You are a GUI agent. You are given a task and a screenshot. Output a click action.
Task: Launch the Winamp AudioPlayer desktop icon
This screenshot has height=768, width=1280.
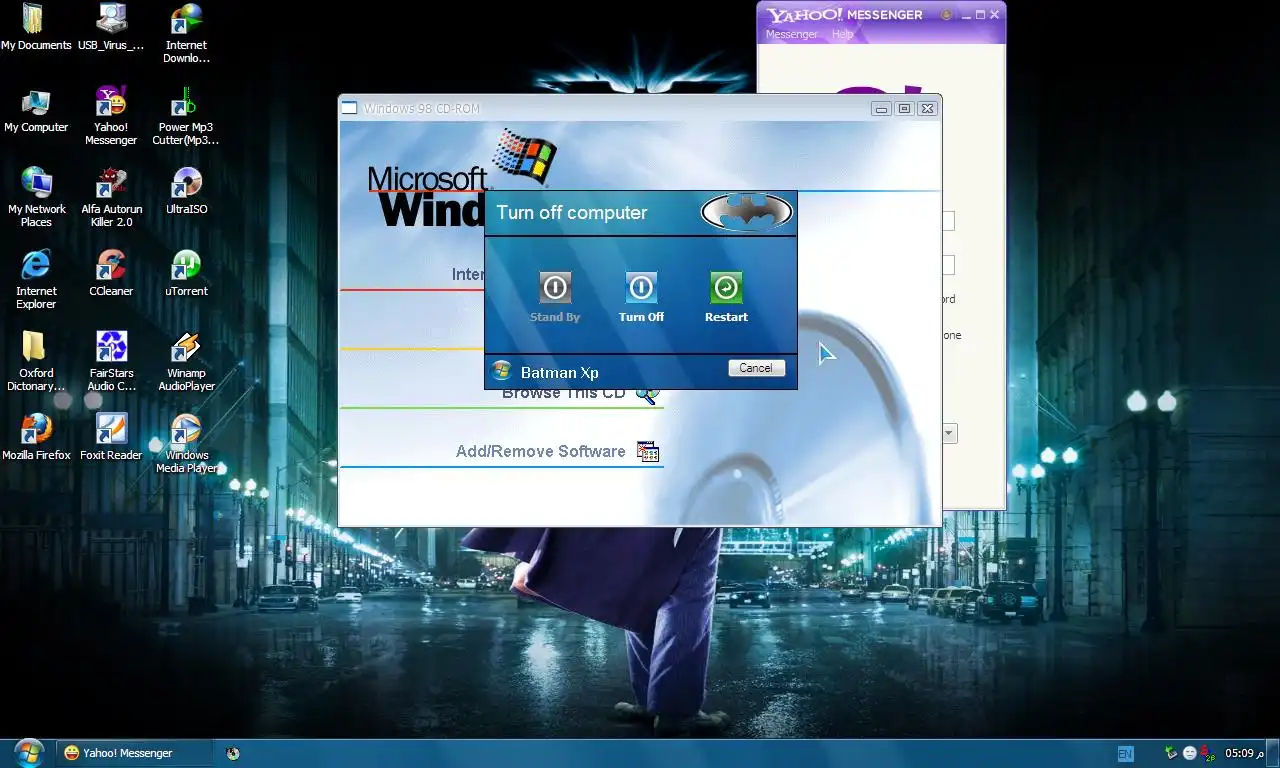(186, 361)
